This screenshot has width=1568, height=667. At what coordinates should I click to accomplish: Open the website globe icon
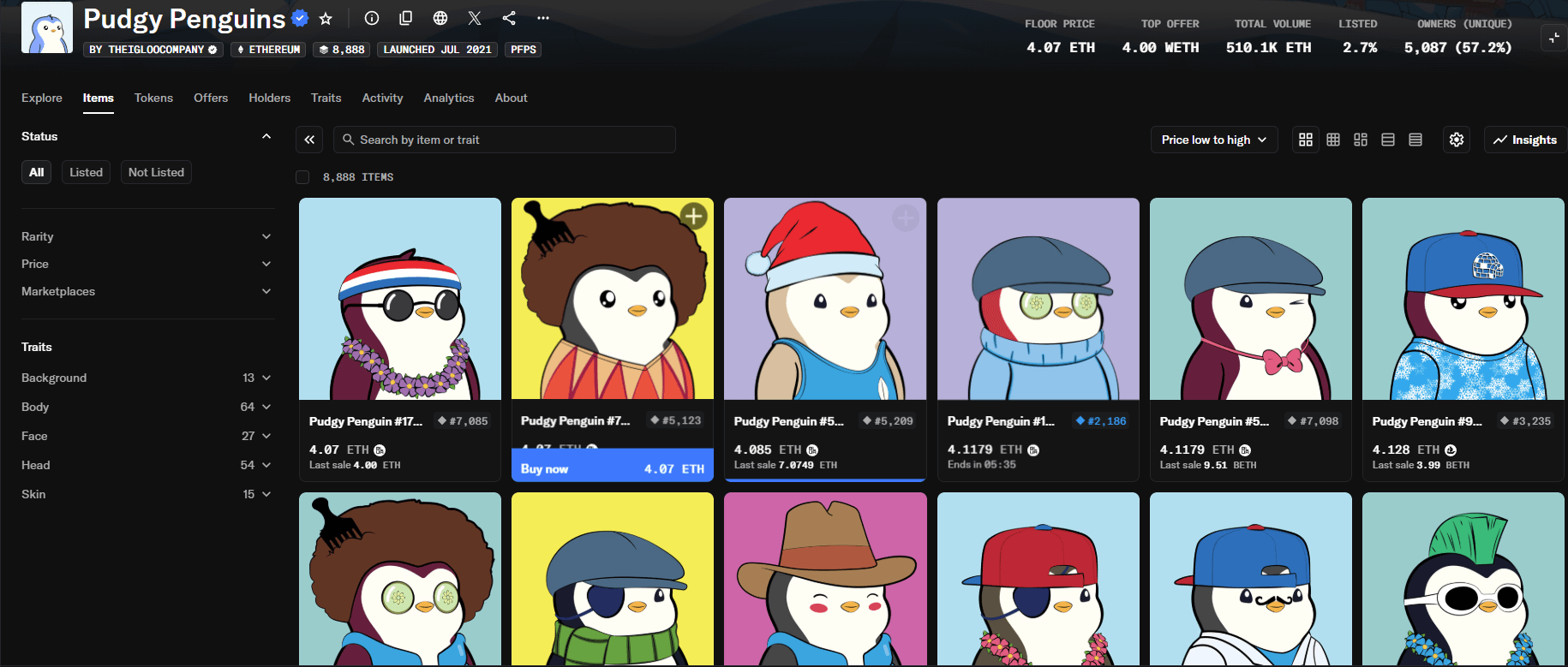tap(440, 18)
